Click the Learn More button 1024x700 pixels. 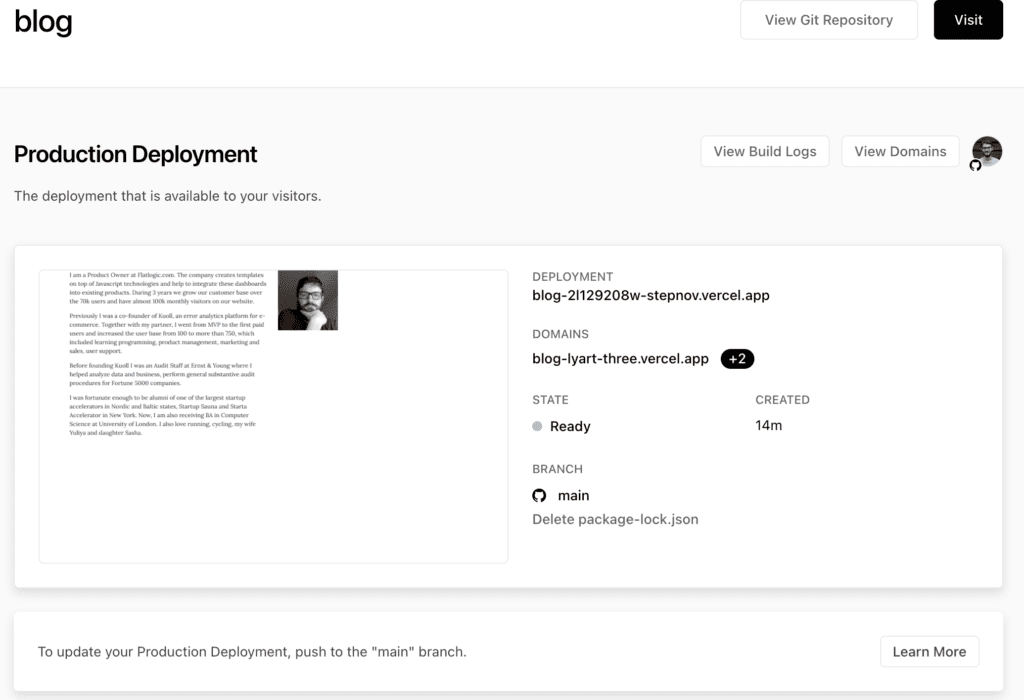(929, 652)
